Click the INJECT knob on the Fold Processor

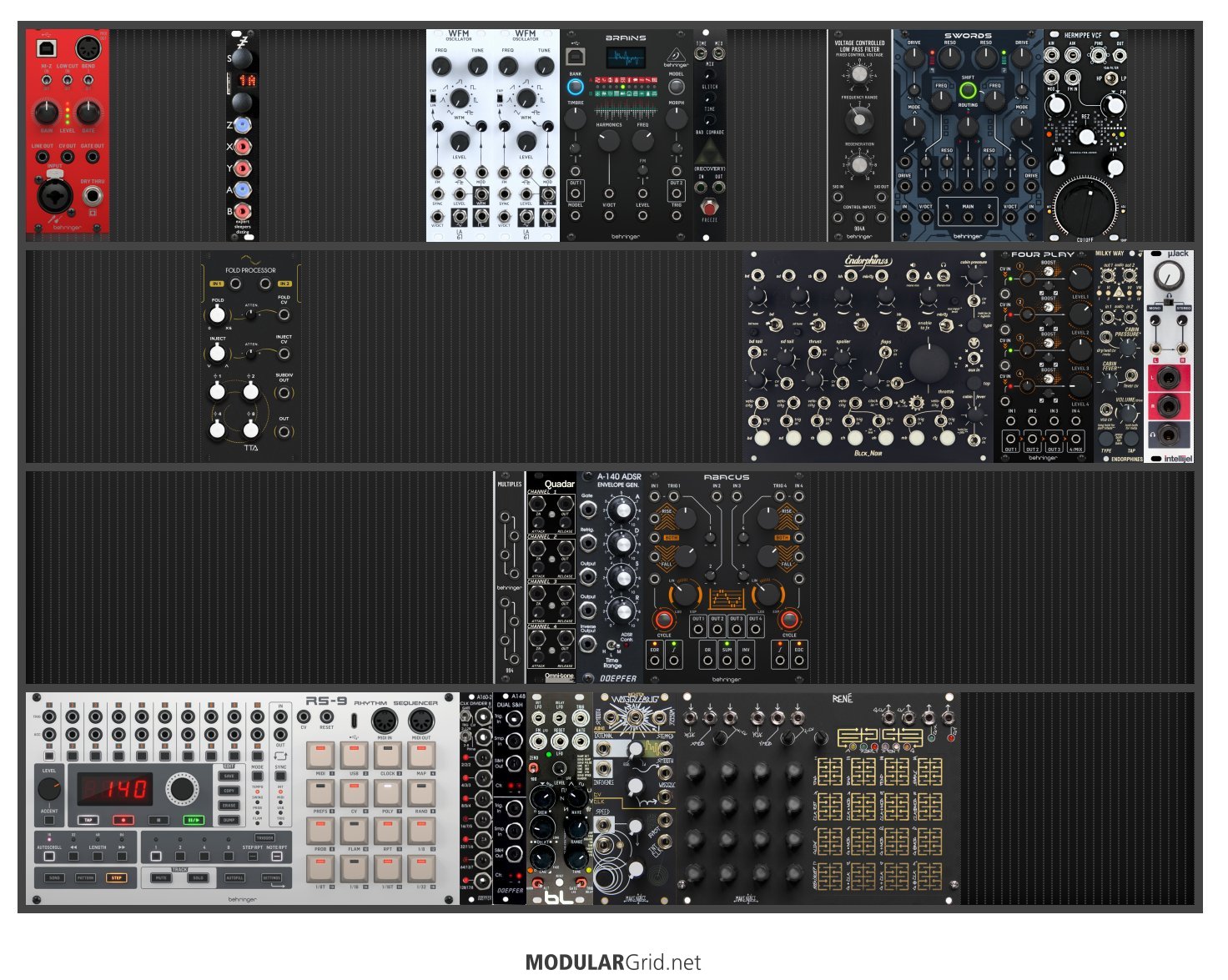tap(218, 353)
